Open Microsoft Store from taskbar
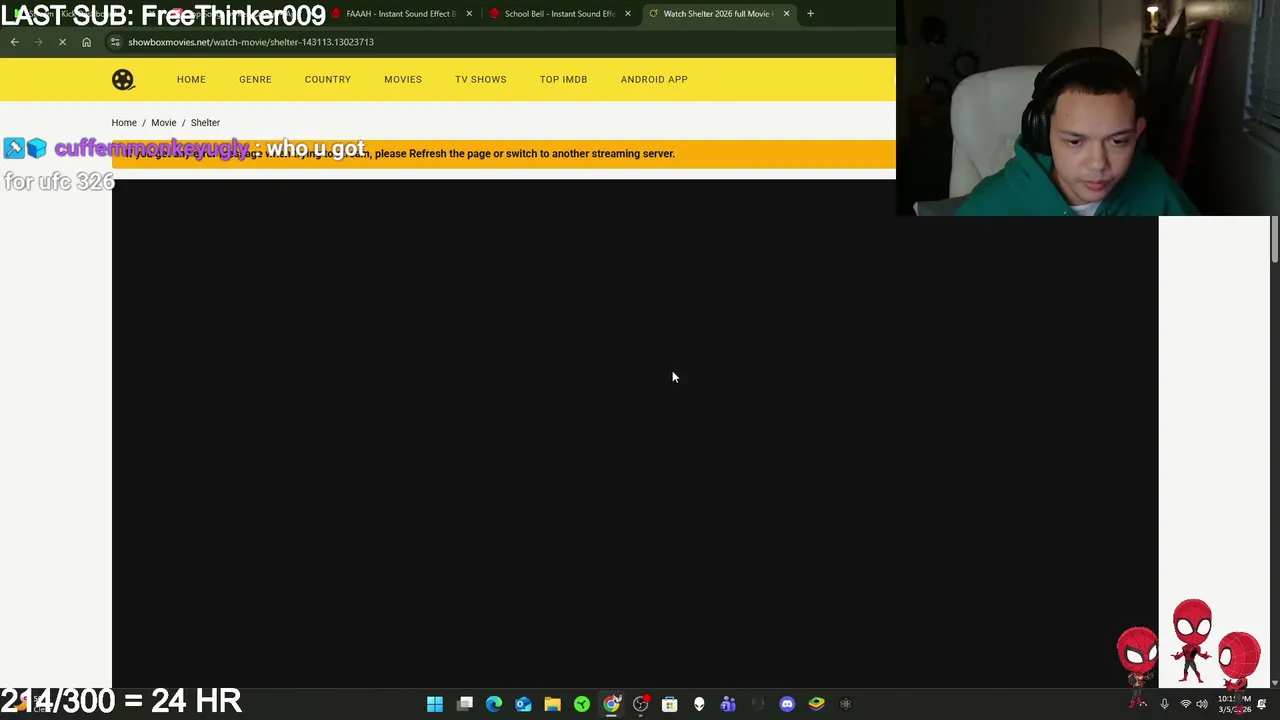Screen dimensions: 1280x720 coord(670,704)
